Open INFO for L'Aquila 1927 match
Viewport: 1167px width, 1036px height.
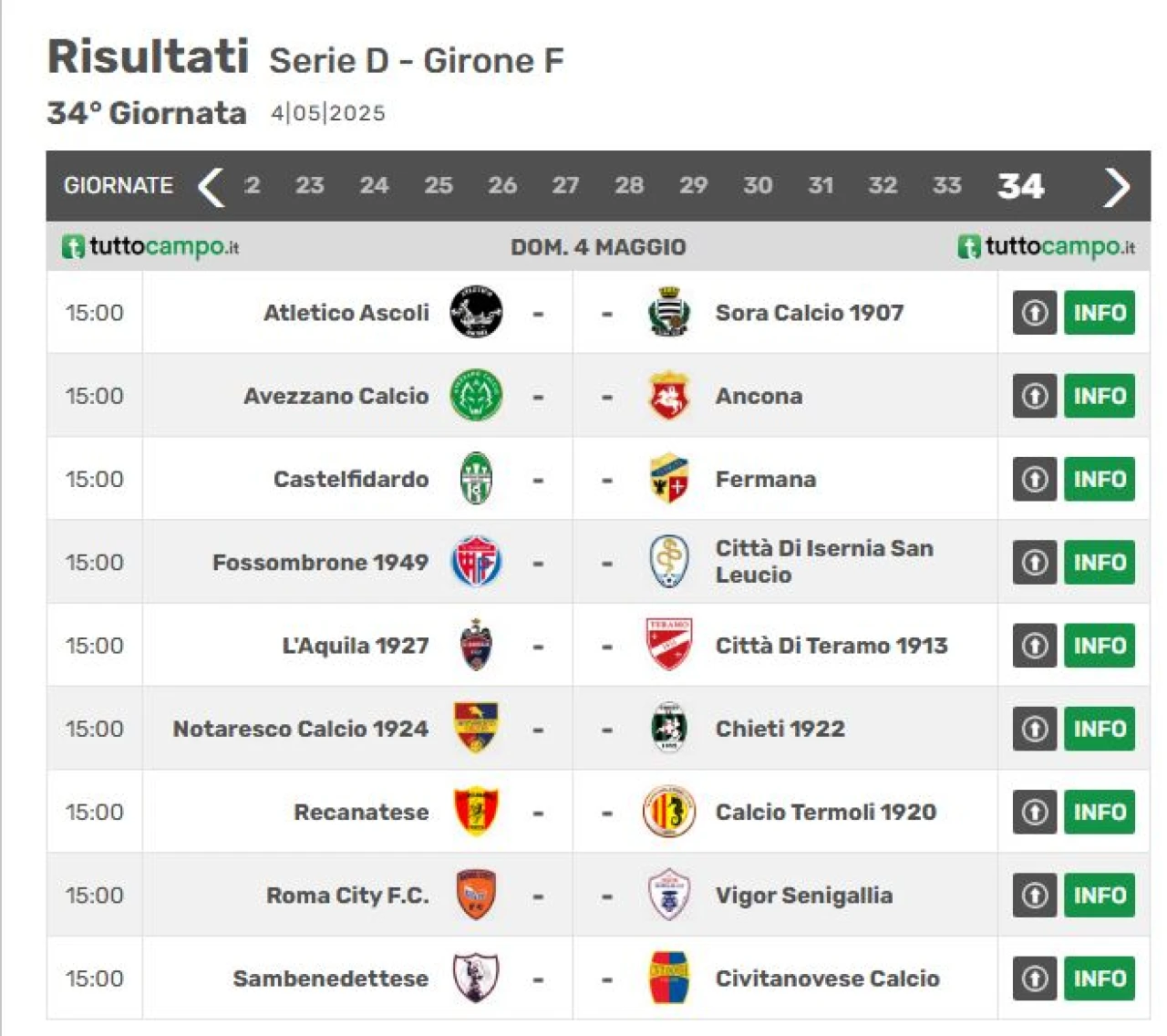pyautogui.click(x=1100, y=646)
